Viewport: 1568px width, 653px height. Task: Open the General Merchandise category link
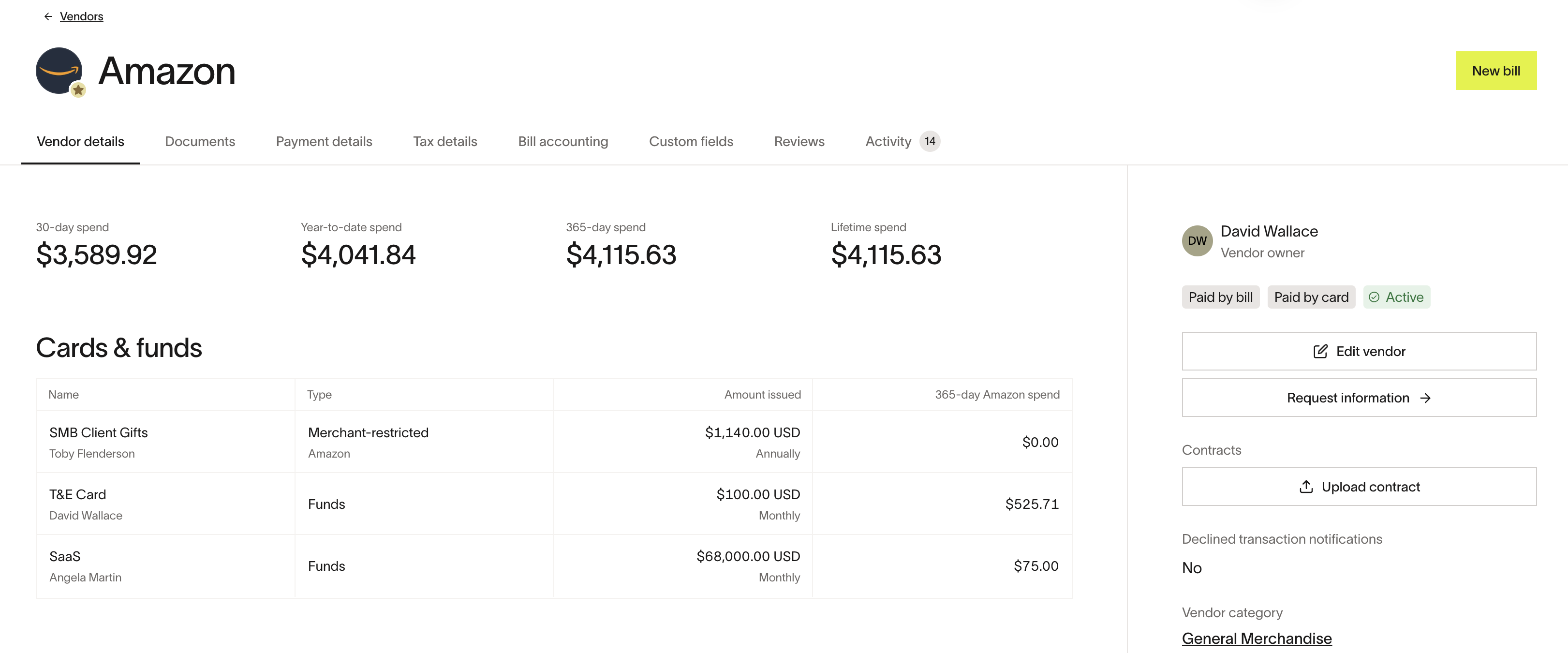[1257, 638]
